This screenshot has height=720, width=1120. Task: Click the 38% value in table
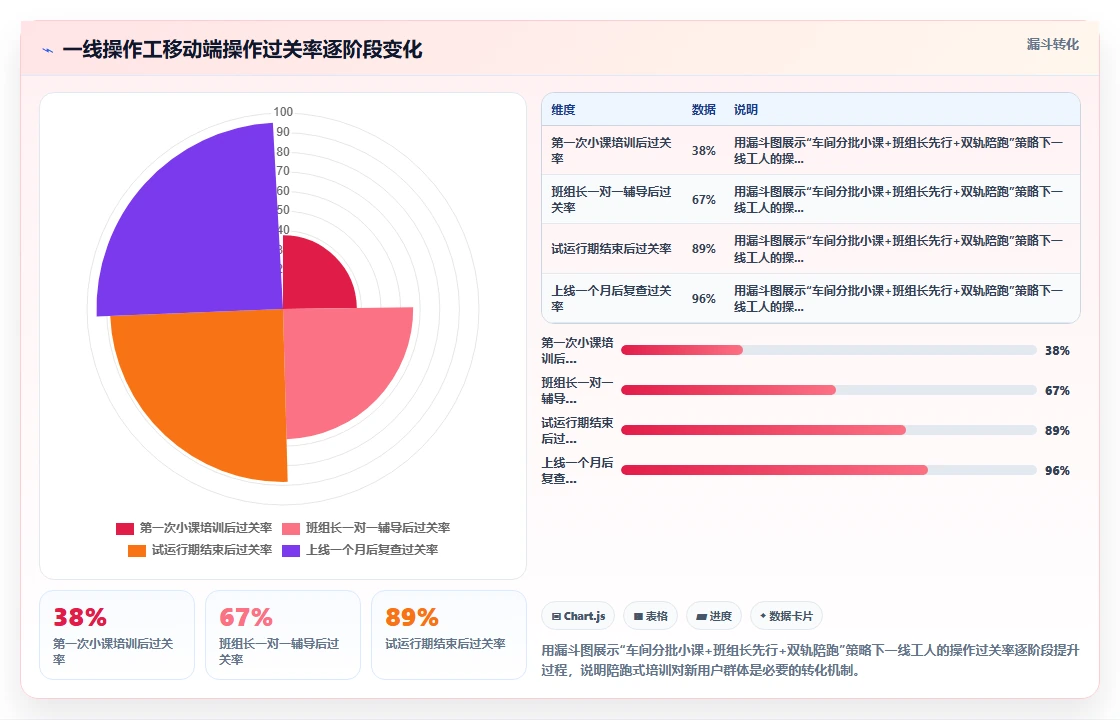coord(704,151)
